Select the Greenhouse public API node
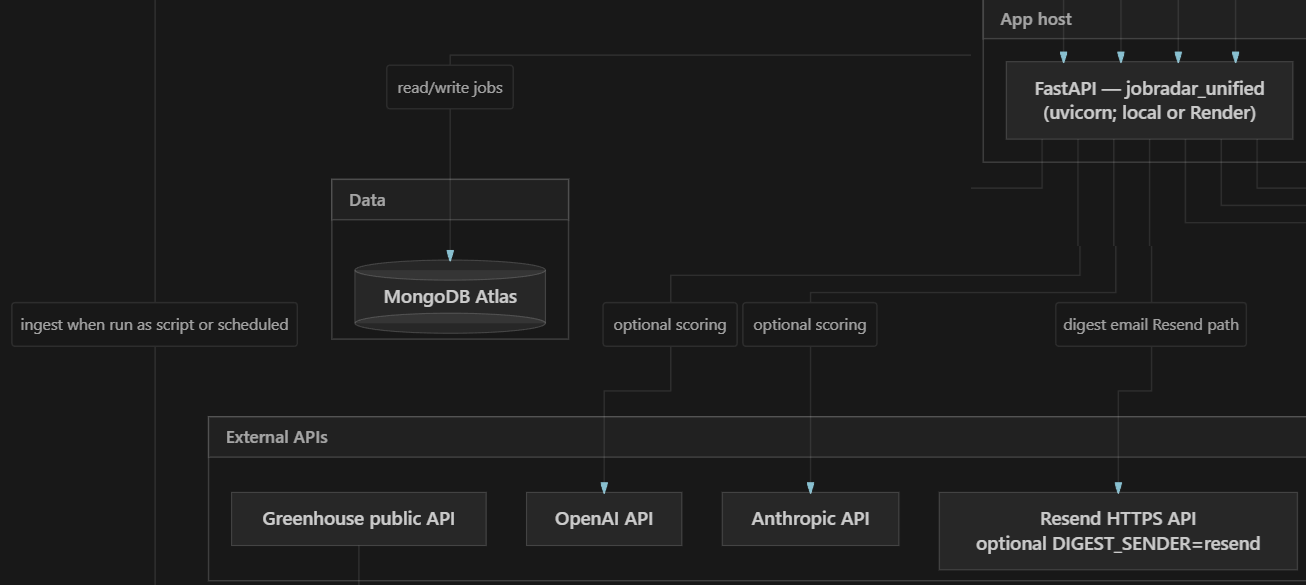Screen dimensions: 1306x585 [x=358, y=518]
